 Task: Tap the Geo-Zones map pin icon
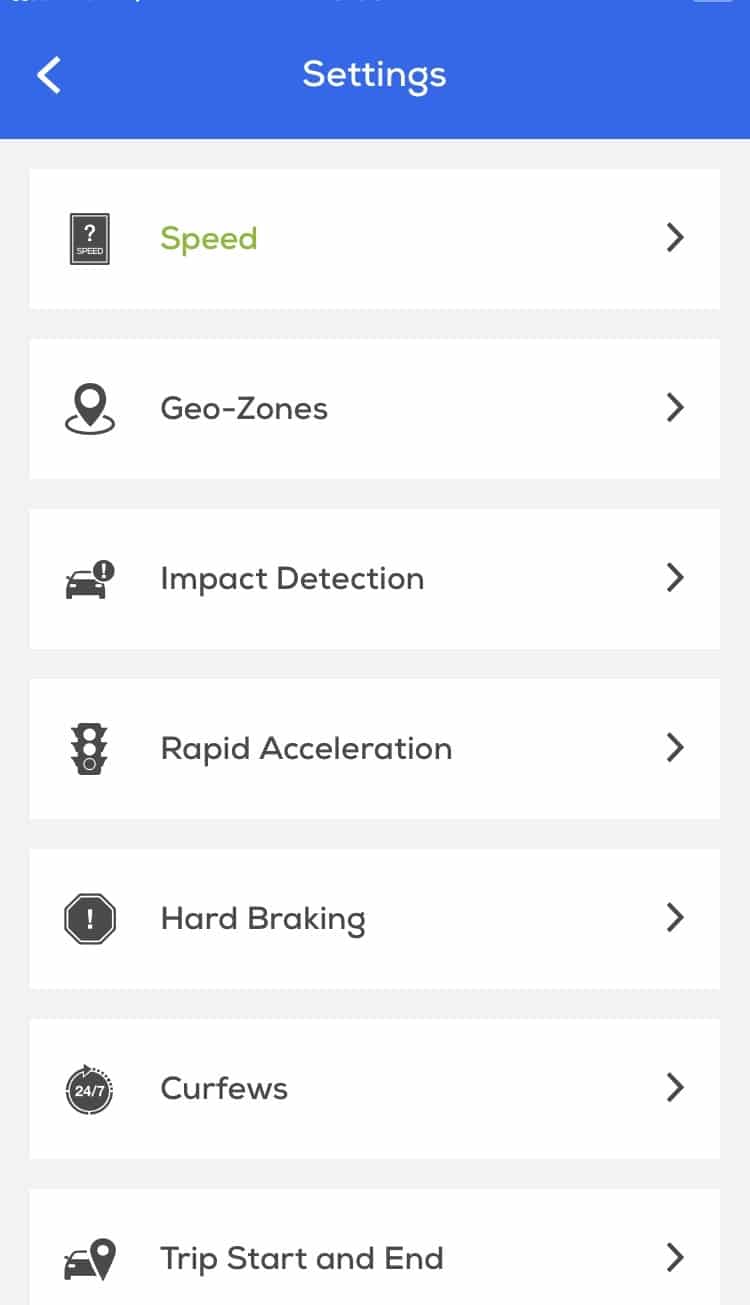(90, 409)
